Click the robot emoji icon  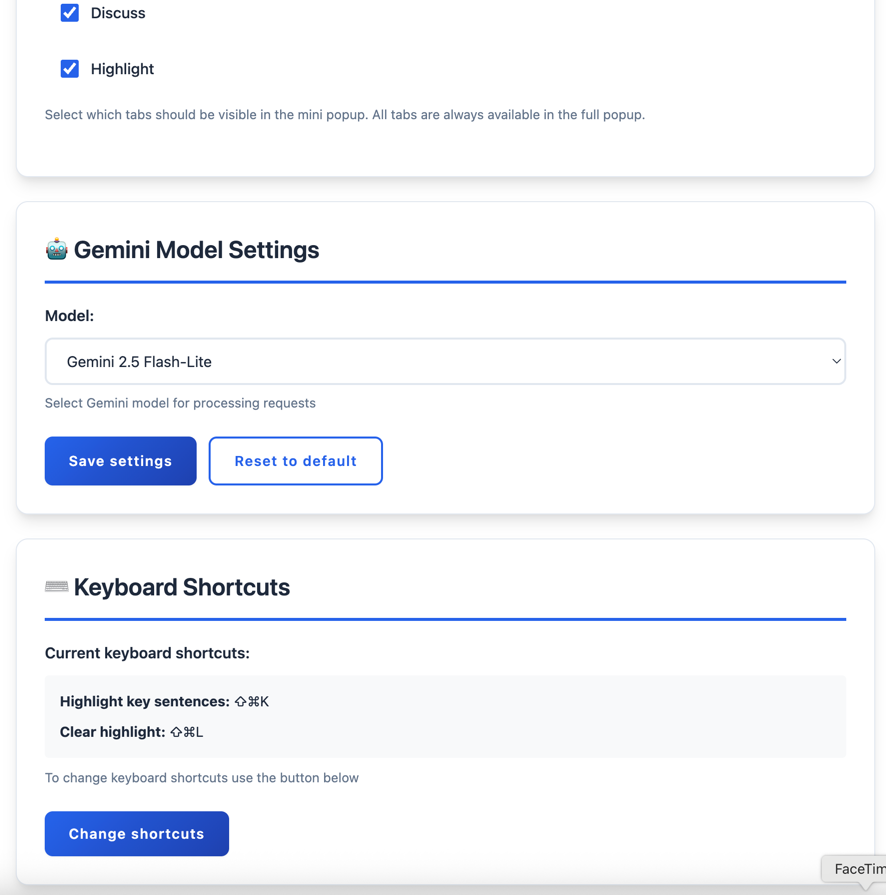click(x=57, y=249)
